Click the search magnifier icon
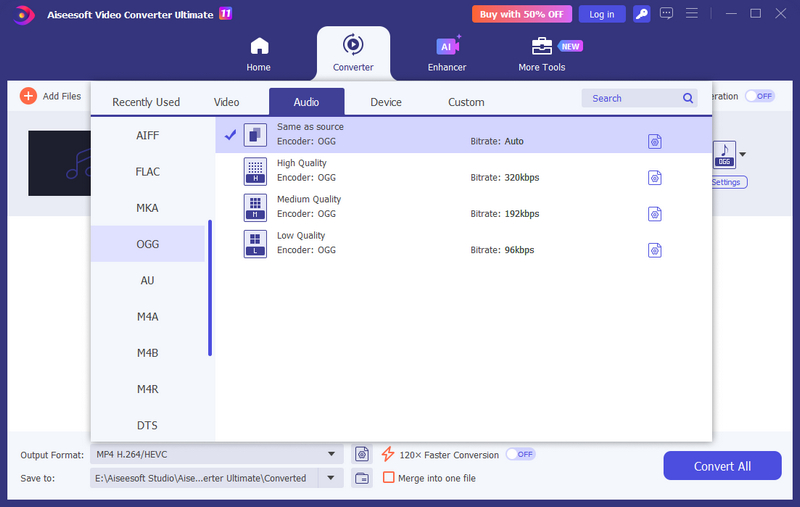The width and height of the screenshot is (800, 507). point(688,98)
